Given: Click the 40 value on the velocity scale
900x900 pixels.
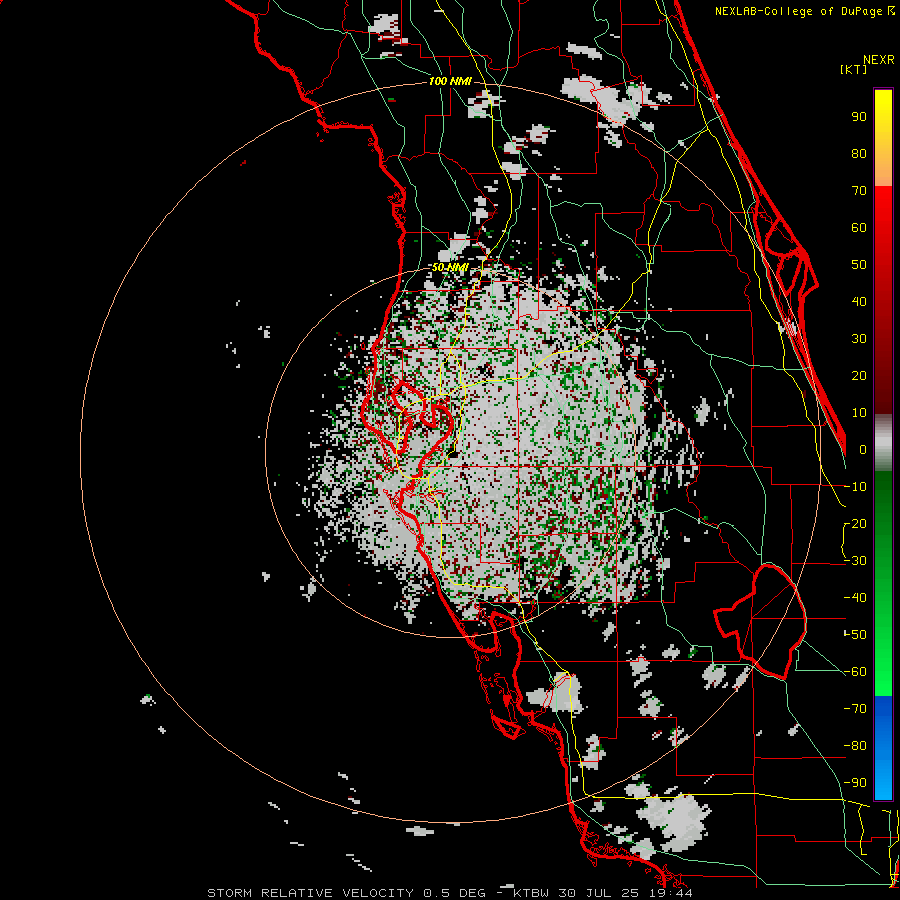Looking at the screenshot, I should [859, 302].
